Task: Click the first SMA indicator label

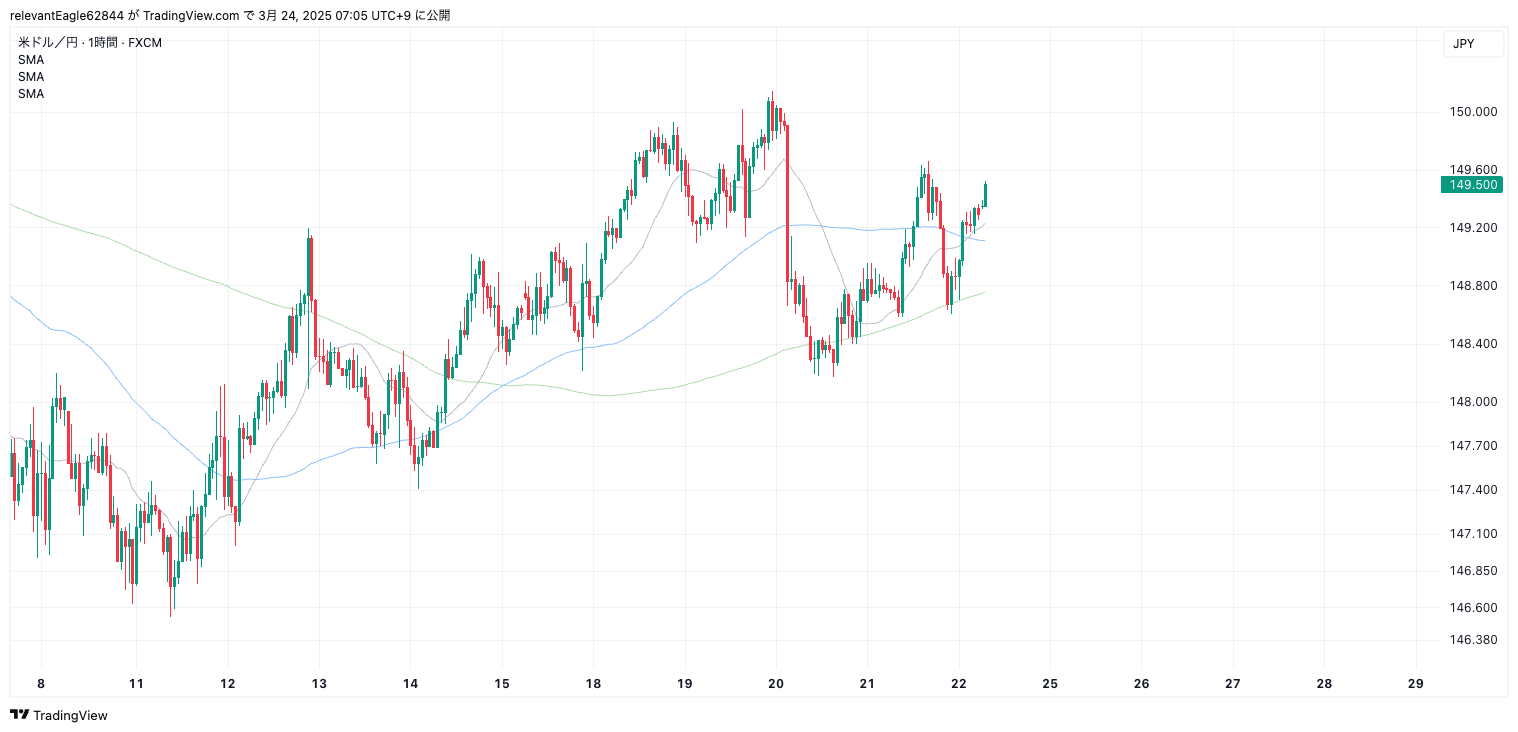Action: (31, 60)
